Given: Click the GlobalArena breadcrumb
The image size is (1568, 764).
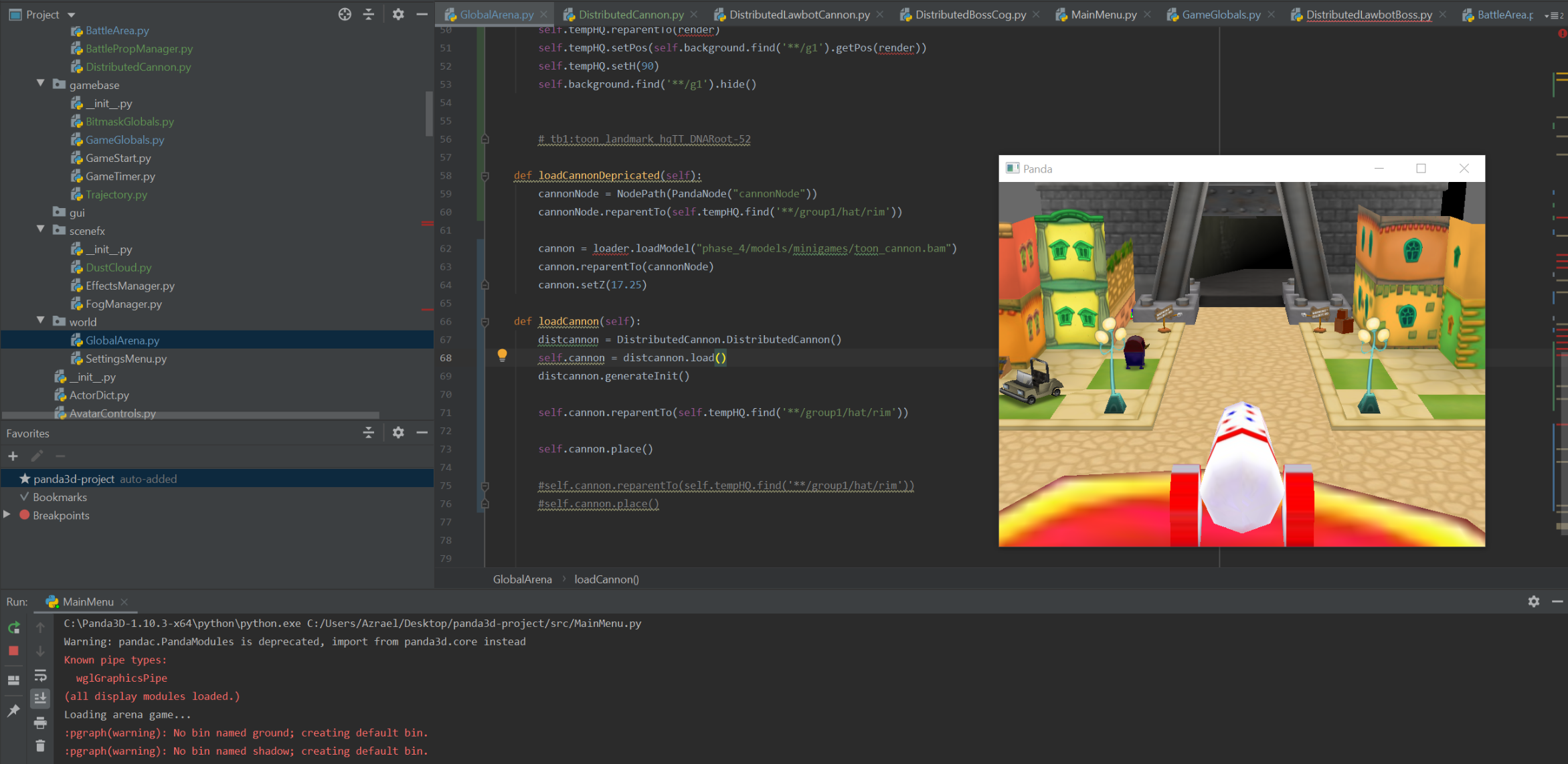Looking at the screenshot, I should tap(522, 579).
